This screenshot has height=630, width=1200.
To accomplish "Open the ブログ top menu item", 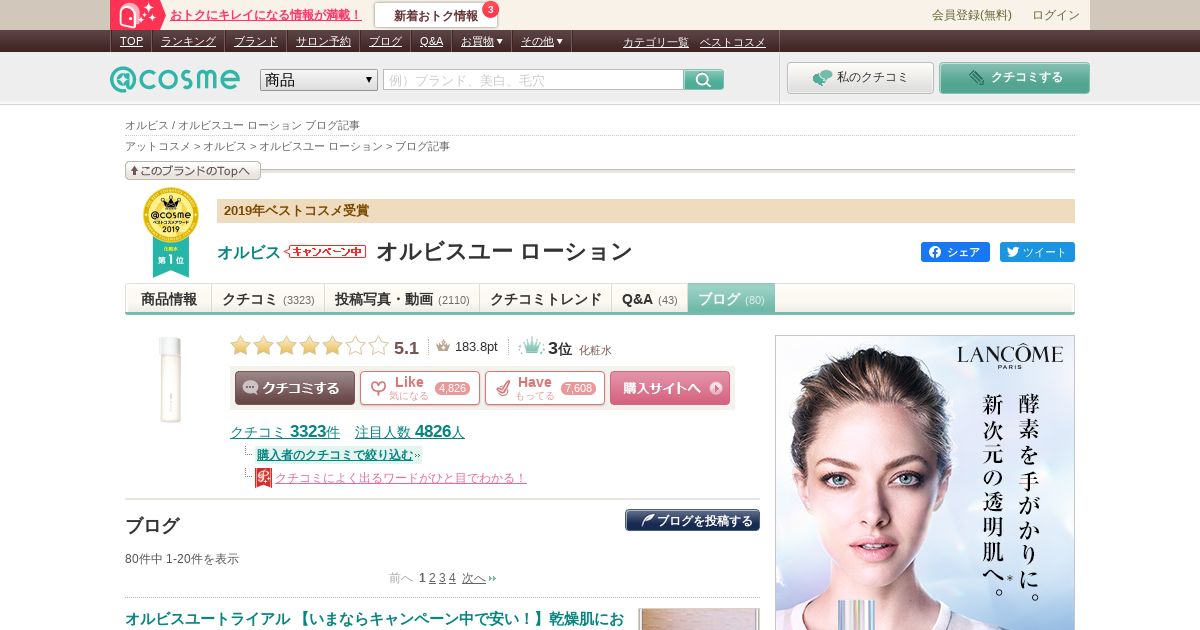I will (385, 41).
